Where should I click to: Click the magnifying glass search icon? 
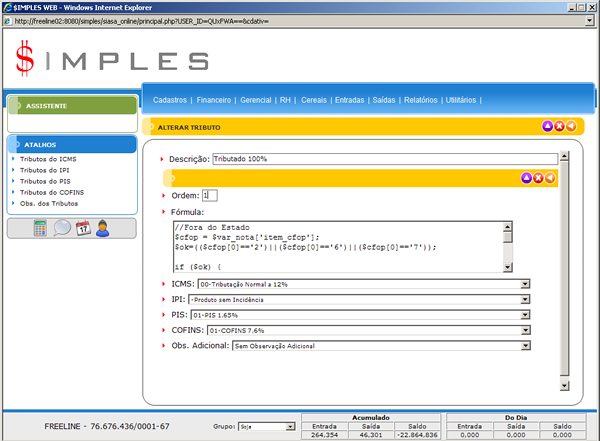62,228
